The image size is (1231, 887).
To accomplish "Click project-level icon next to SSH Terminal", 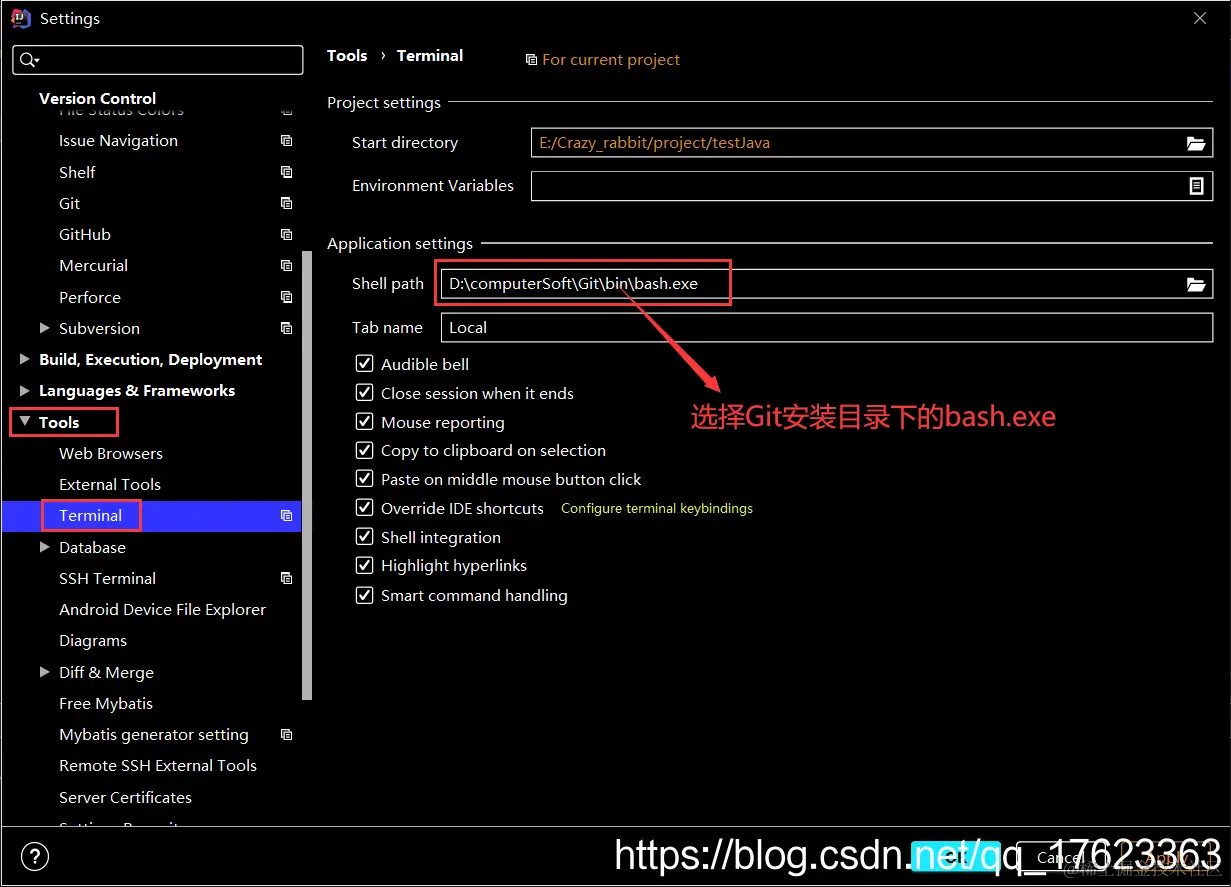I will tap(287, 578).
